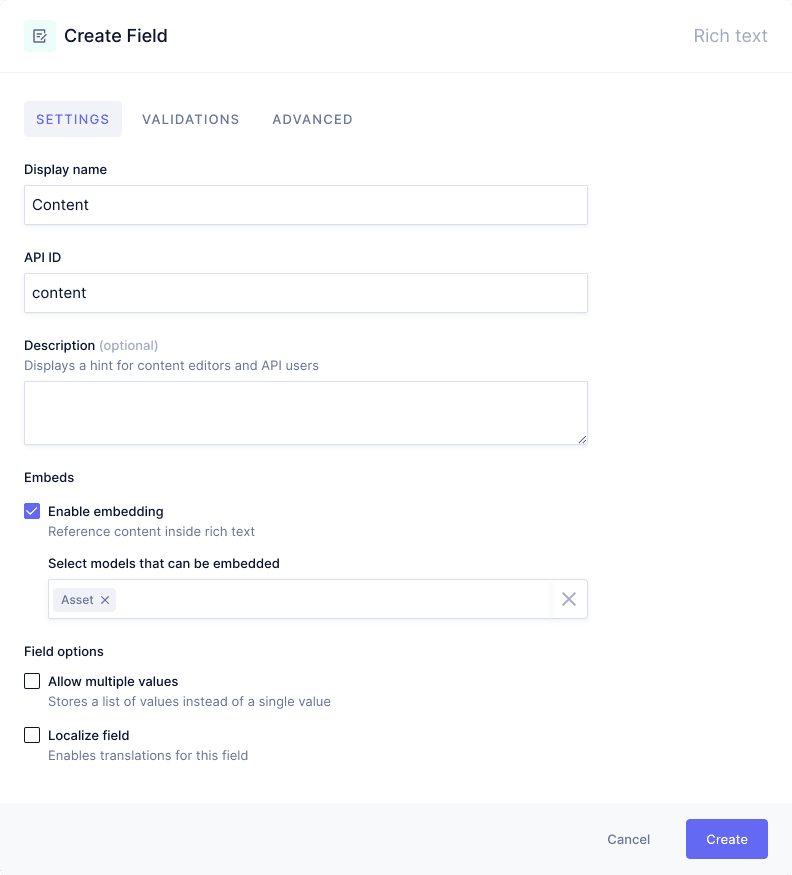792x875 pixels.
Task: Click the description box resize handle
Action: (582, 441)
